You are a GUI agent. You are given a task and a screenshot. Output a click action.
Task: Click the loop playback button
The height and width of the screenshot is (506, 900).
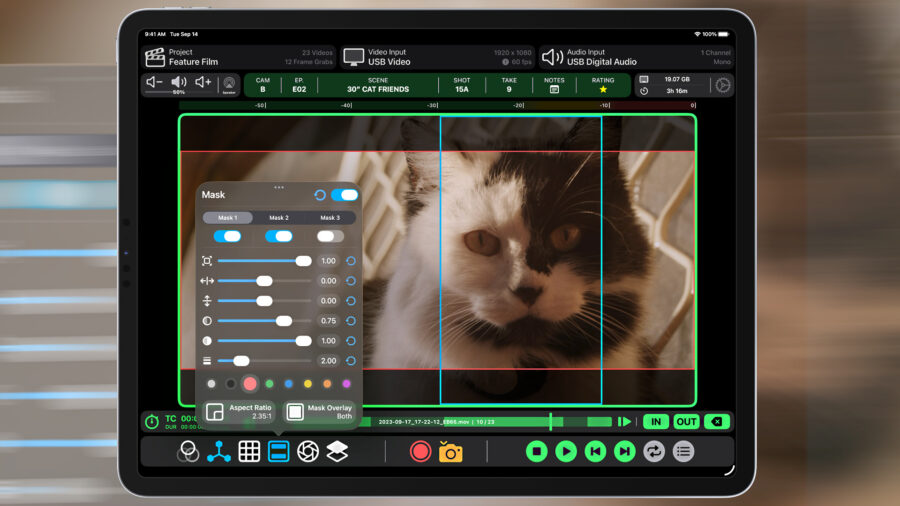pyautogui.click(x=654, y=452)
